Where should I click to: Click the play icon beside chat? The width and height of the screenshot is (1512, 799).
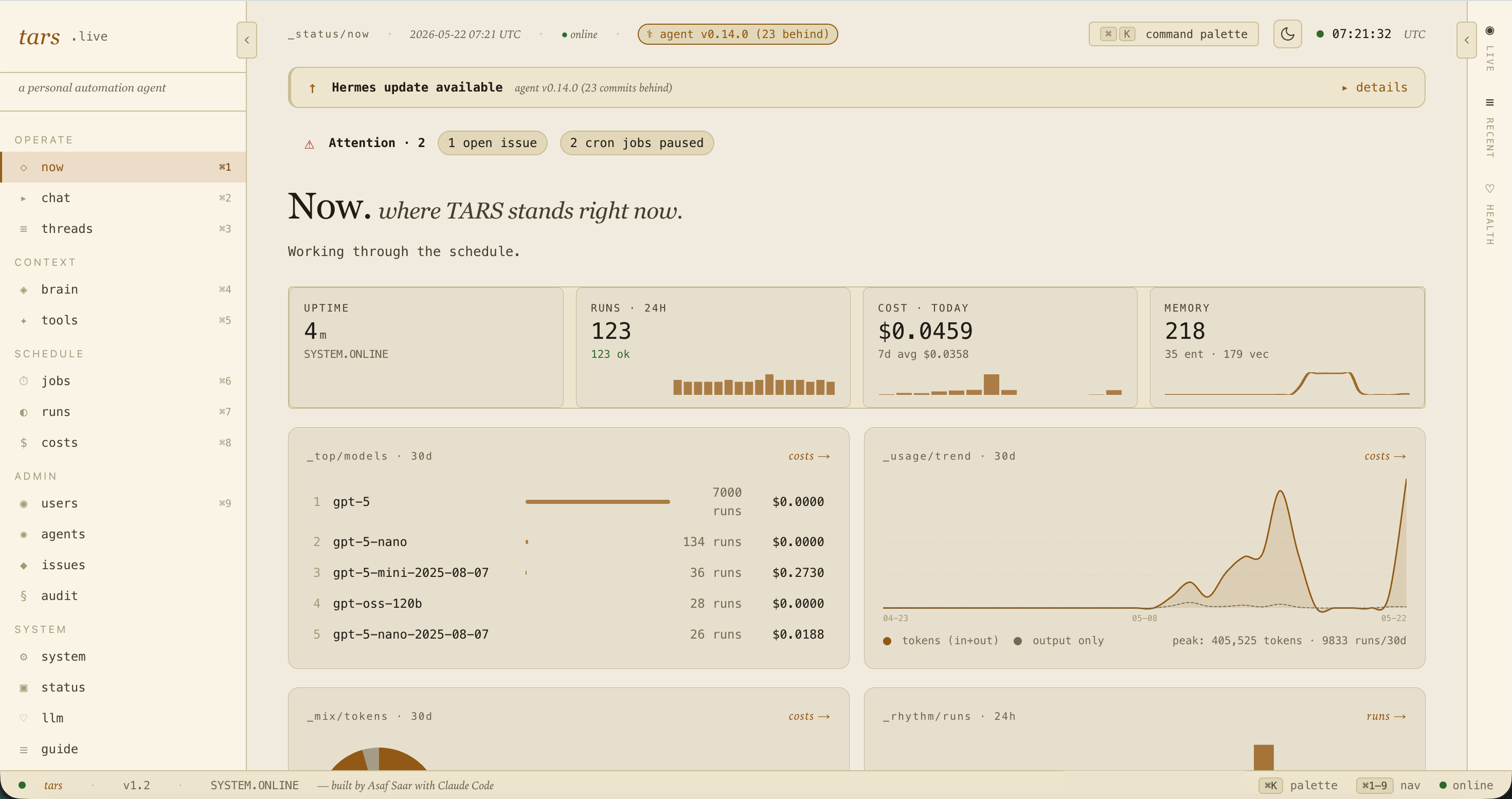[24, 198]
